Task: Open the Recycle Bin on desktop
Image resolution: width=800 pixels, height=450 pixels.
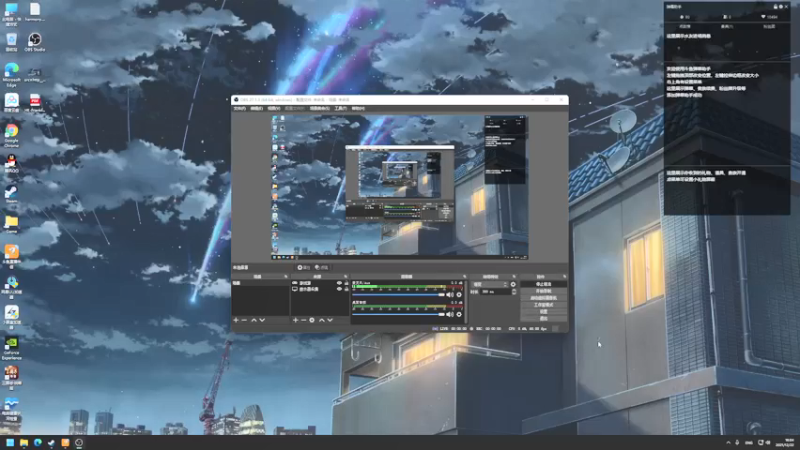Action: [x=11, y=42]
